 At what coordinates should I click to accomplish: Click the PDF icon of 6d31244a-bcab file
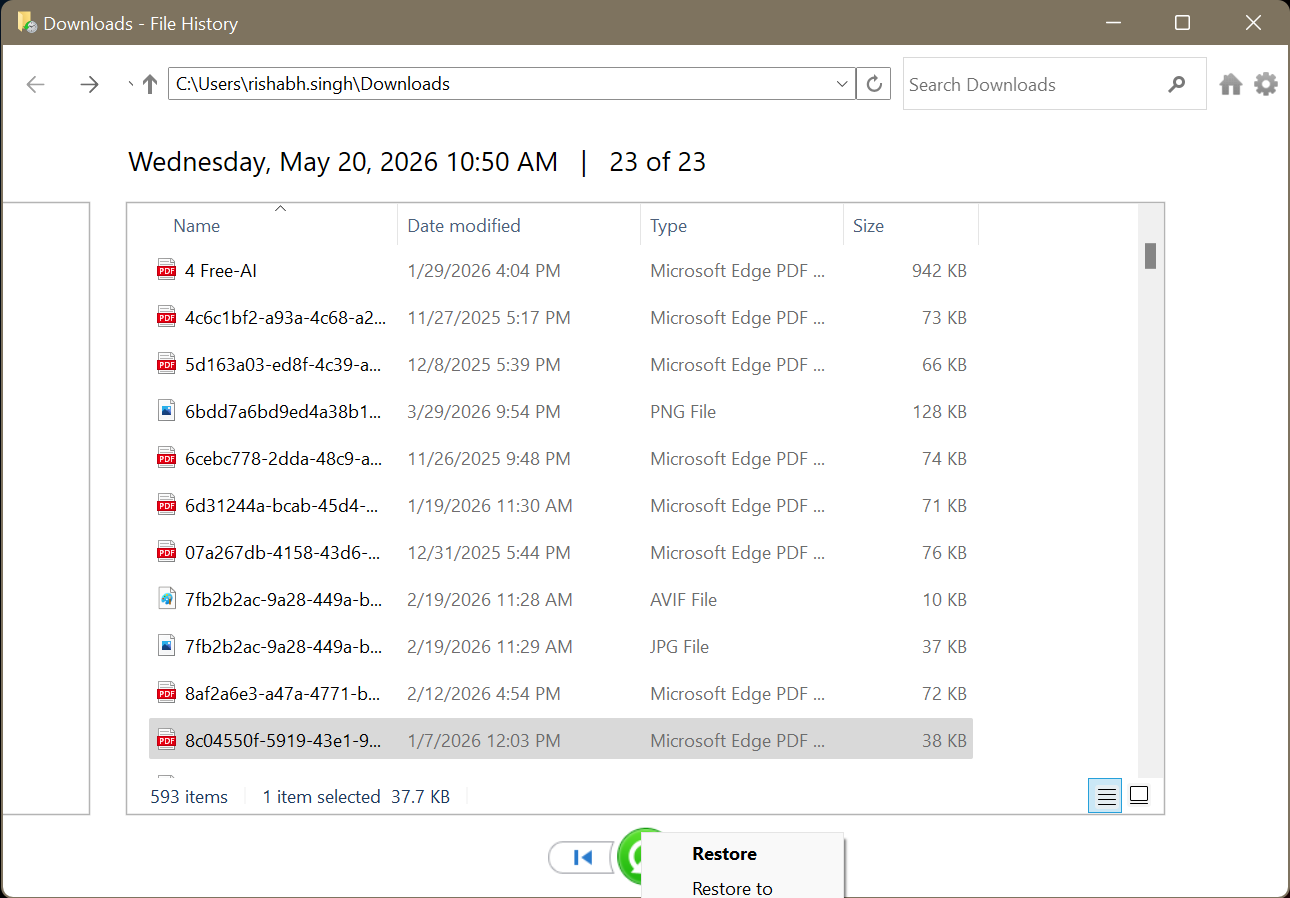pyautogui.click(x=166, y=505)
